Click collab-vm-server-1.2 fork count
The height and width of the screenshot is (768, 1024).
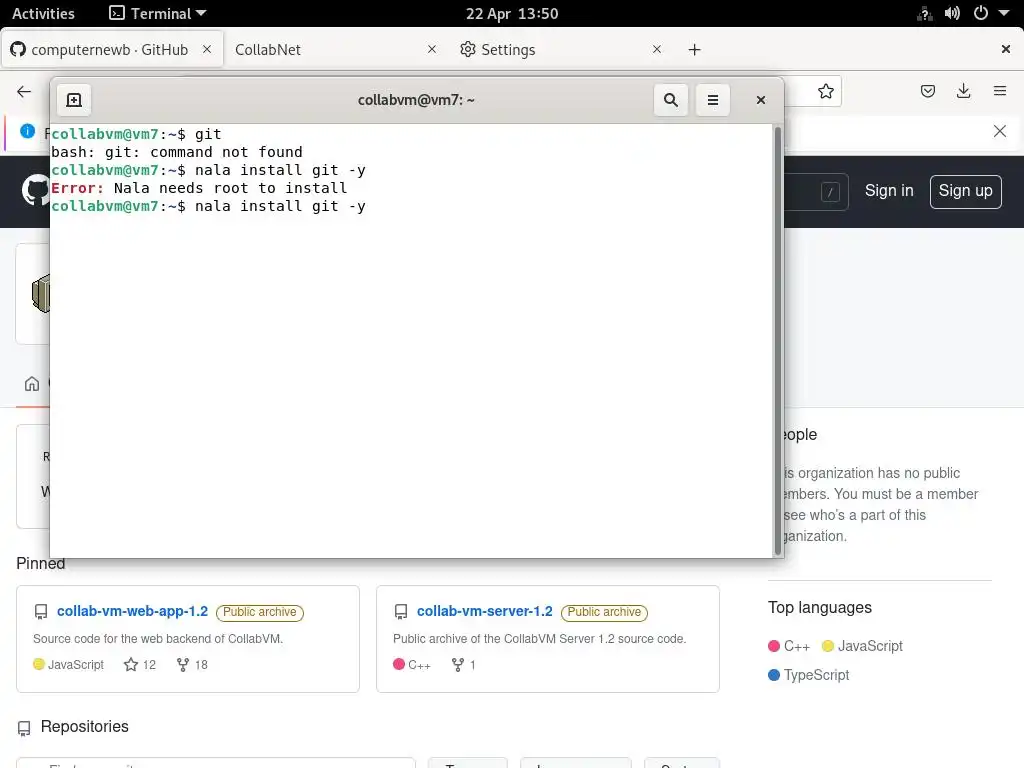[x=464, y=665]
